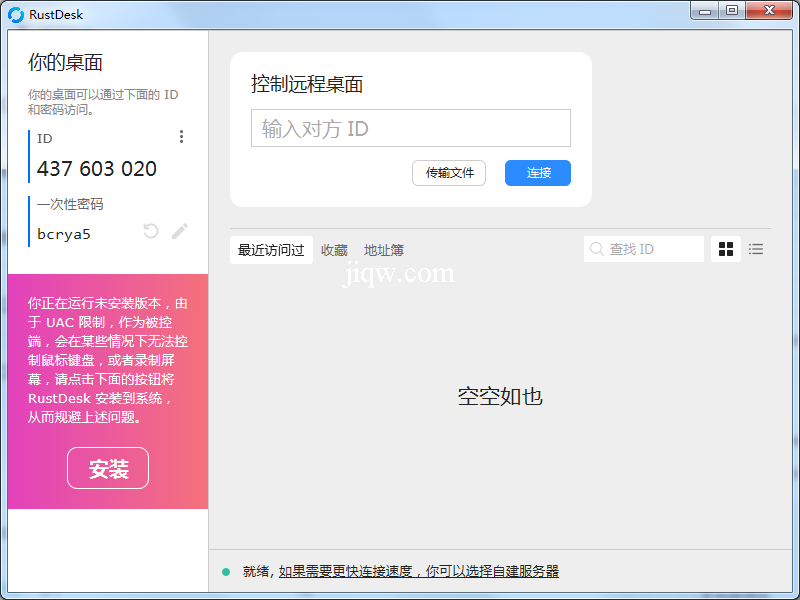Click into the 查找 ID search field
Viewport: 800px width, 600px height.
click(652, 249)
